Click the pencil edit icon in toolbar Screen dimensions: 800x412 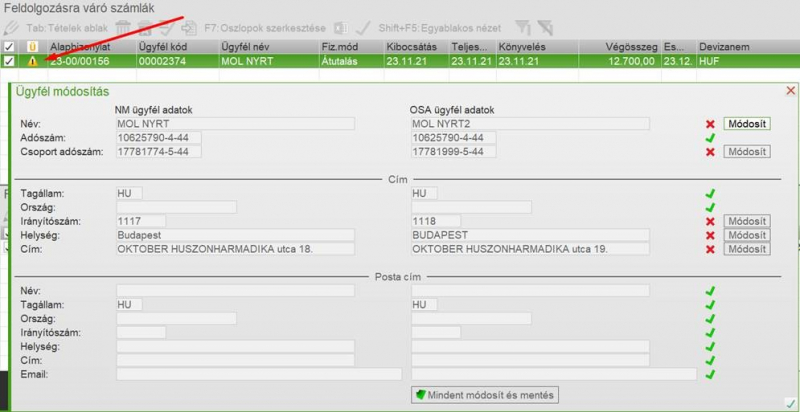10,28
